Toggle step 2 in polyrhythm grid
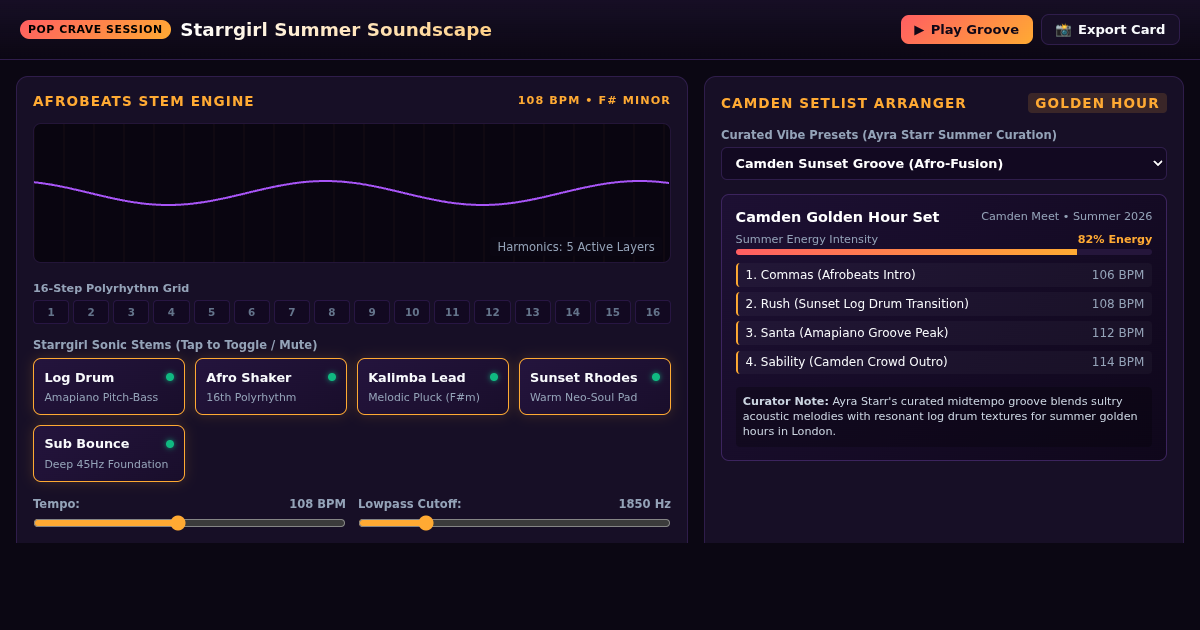The image size is (1200, 630). 91,312
